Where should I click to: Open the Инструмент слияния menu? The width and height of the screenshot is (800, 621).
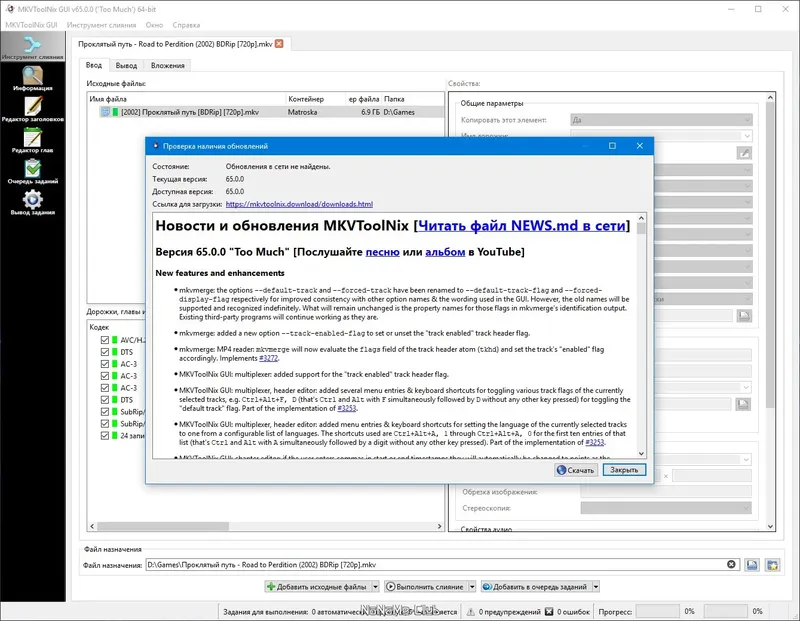(x=102, y=25)
